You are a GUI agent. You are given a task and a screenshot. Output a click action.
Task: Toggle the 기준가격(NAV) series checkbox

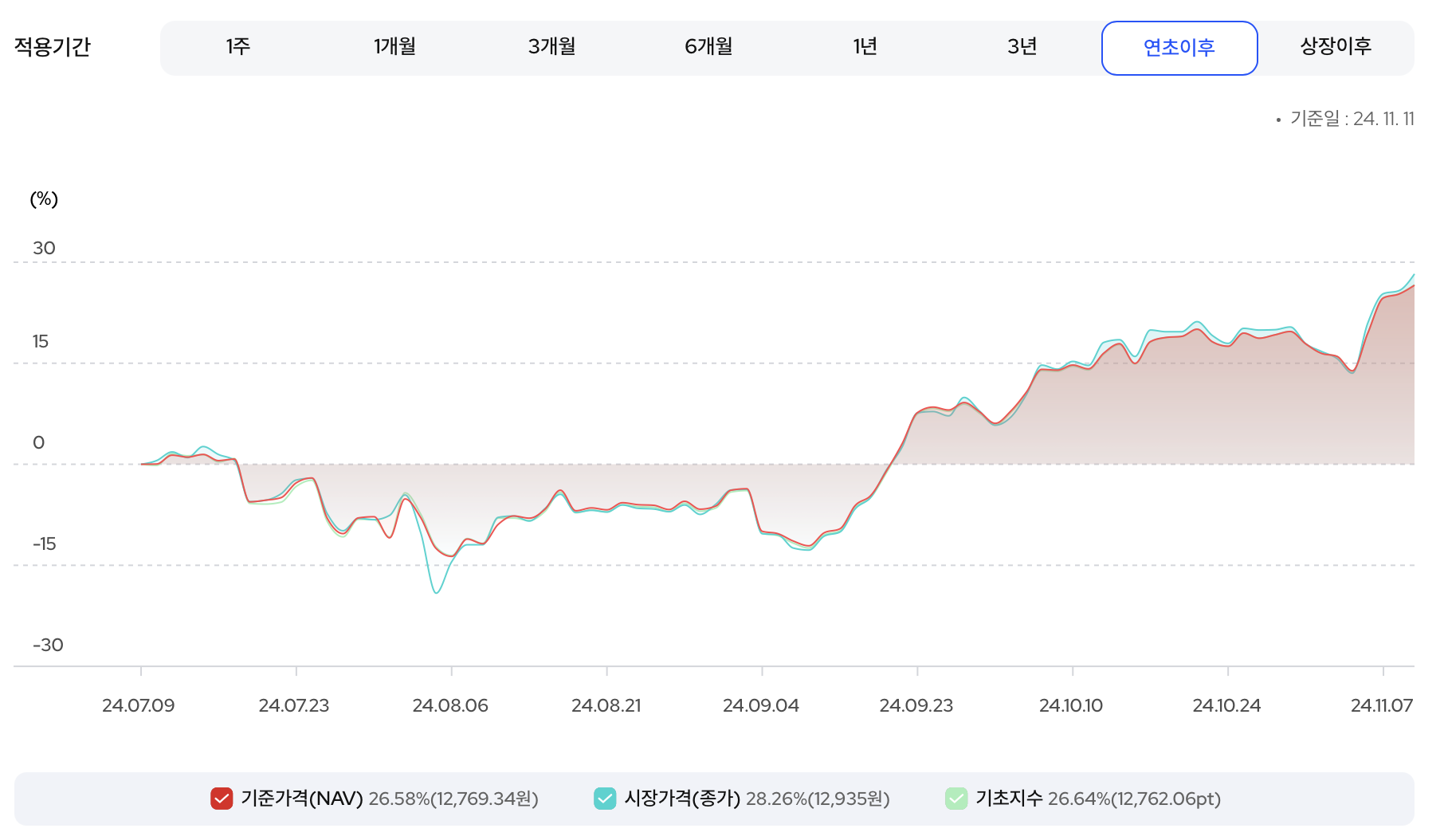(x=222, y=797)
